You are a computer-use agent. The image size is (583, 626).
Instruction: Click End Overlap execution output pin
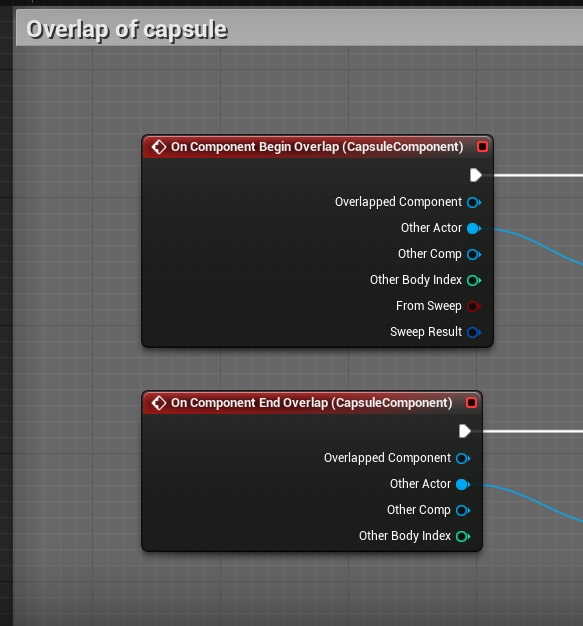(465, 431)
